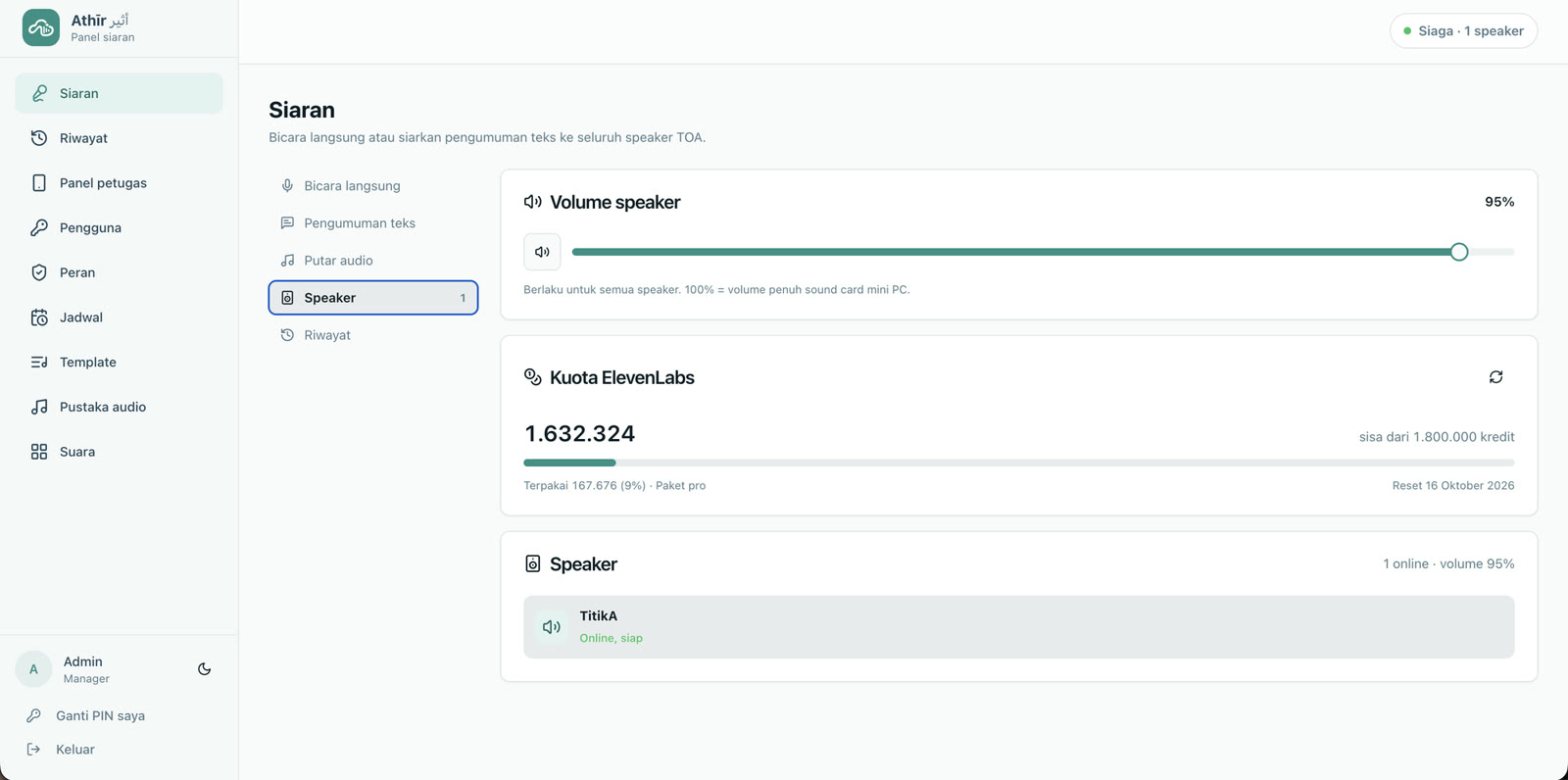Click the Reset 16 Oktober 2026 text
The width and height of the screenshot is (1568, 780).
[1453, 486]
